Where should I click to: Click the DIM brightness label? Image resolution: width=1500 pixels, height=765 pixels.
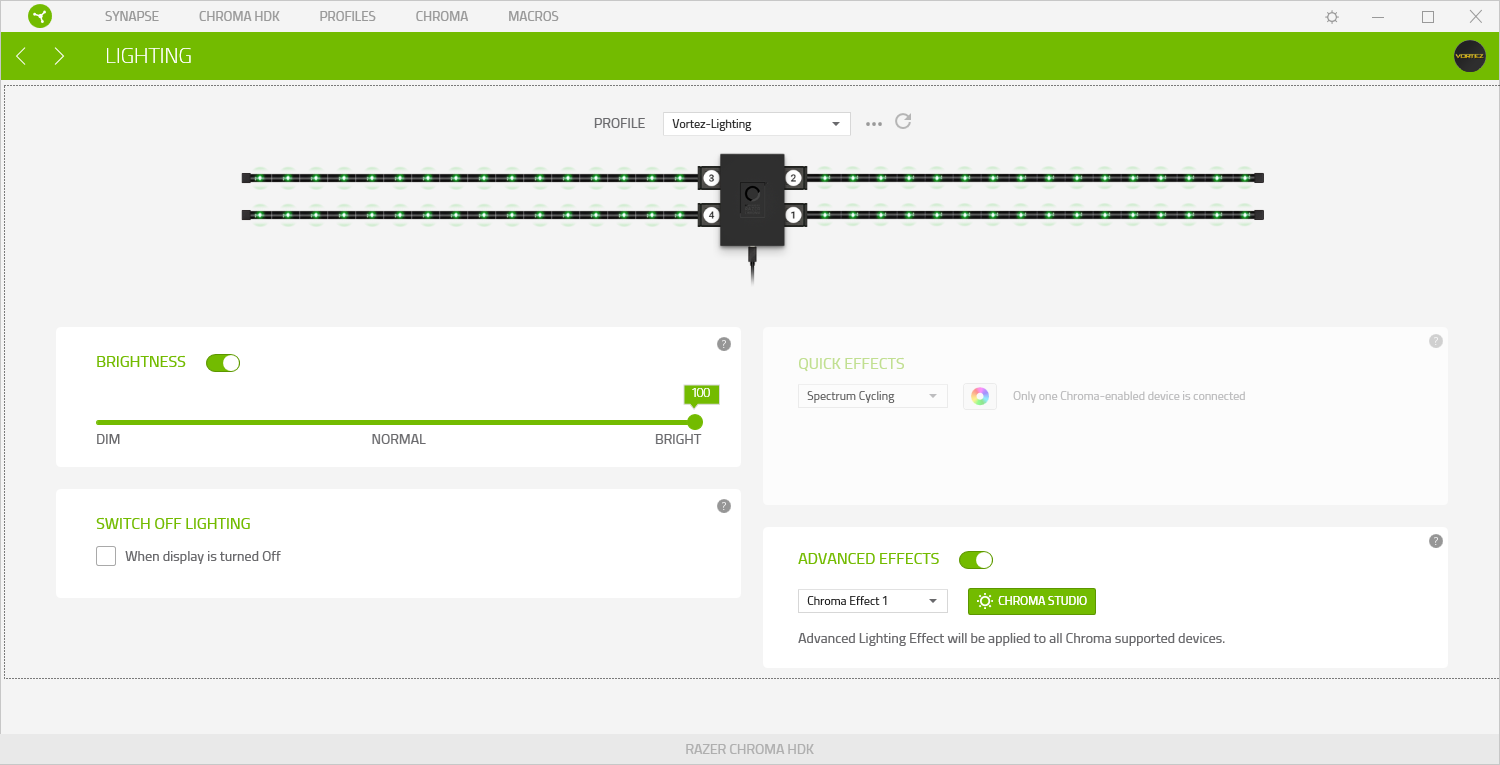[108, 439]
